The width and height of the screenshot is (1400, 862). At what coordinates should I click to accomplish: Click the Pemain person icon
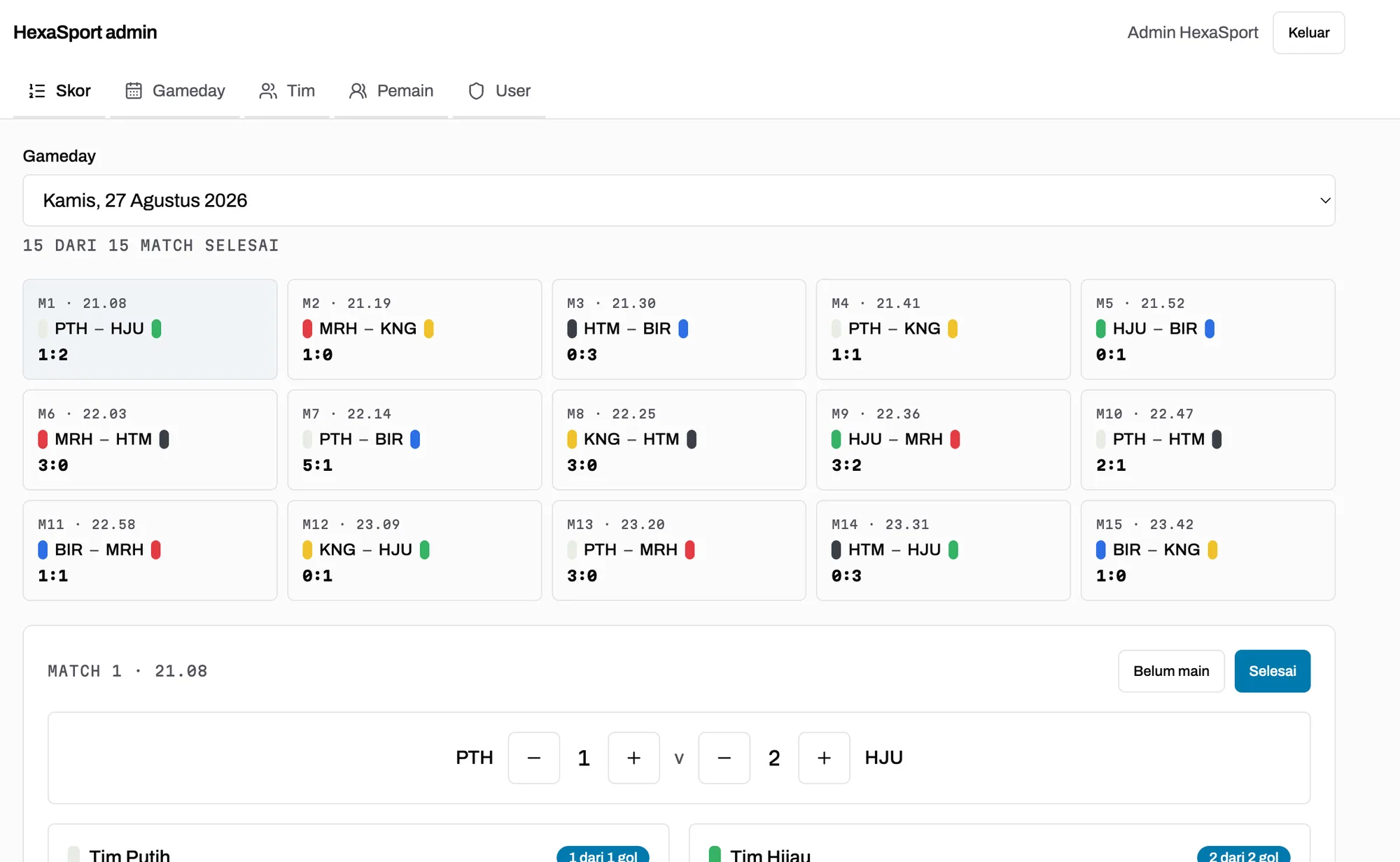coord(358,91)
